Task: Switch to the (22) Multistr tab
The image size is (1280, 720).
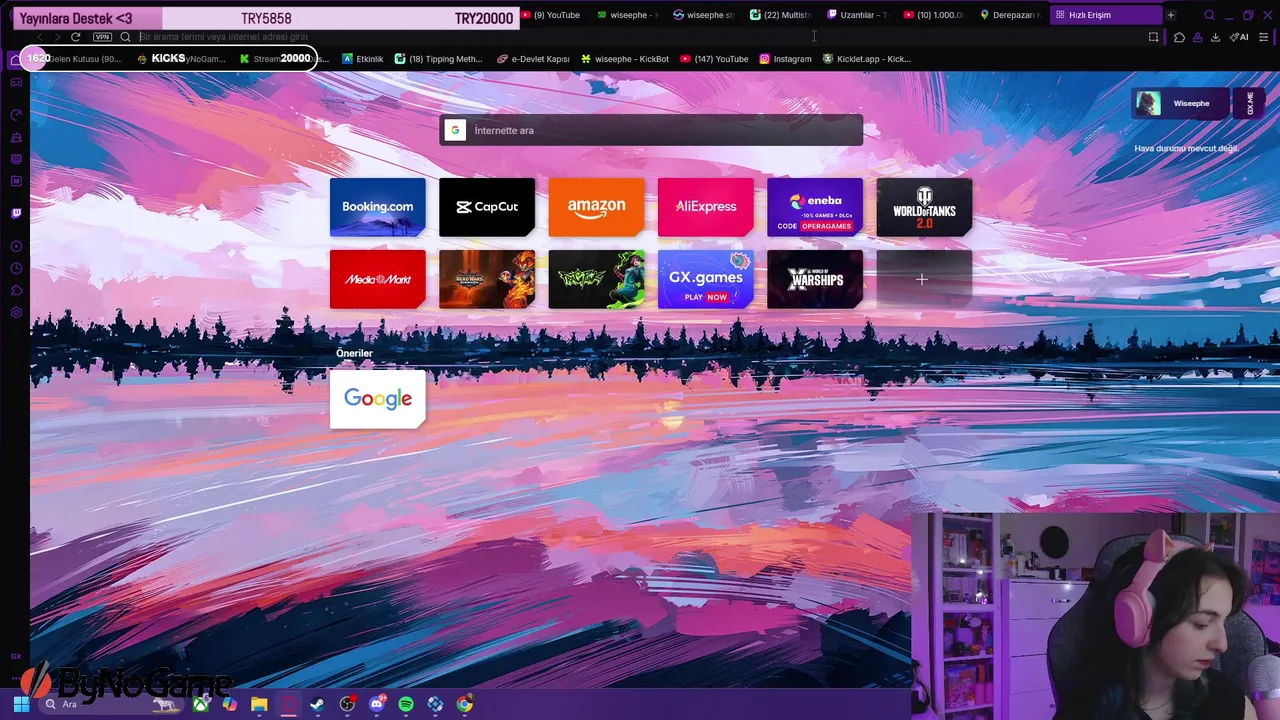Action: (782, 15)
